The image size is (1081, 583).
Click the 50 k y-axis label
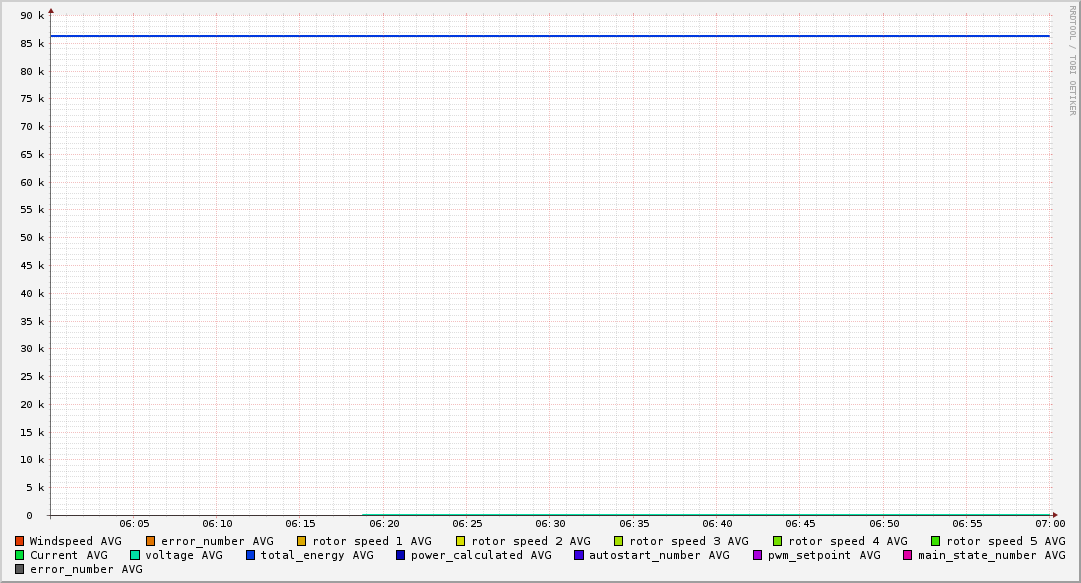click(x=34, y=238)
